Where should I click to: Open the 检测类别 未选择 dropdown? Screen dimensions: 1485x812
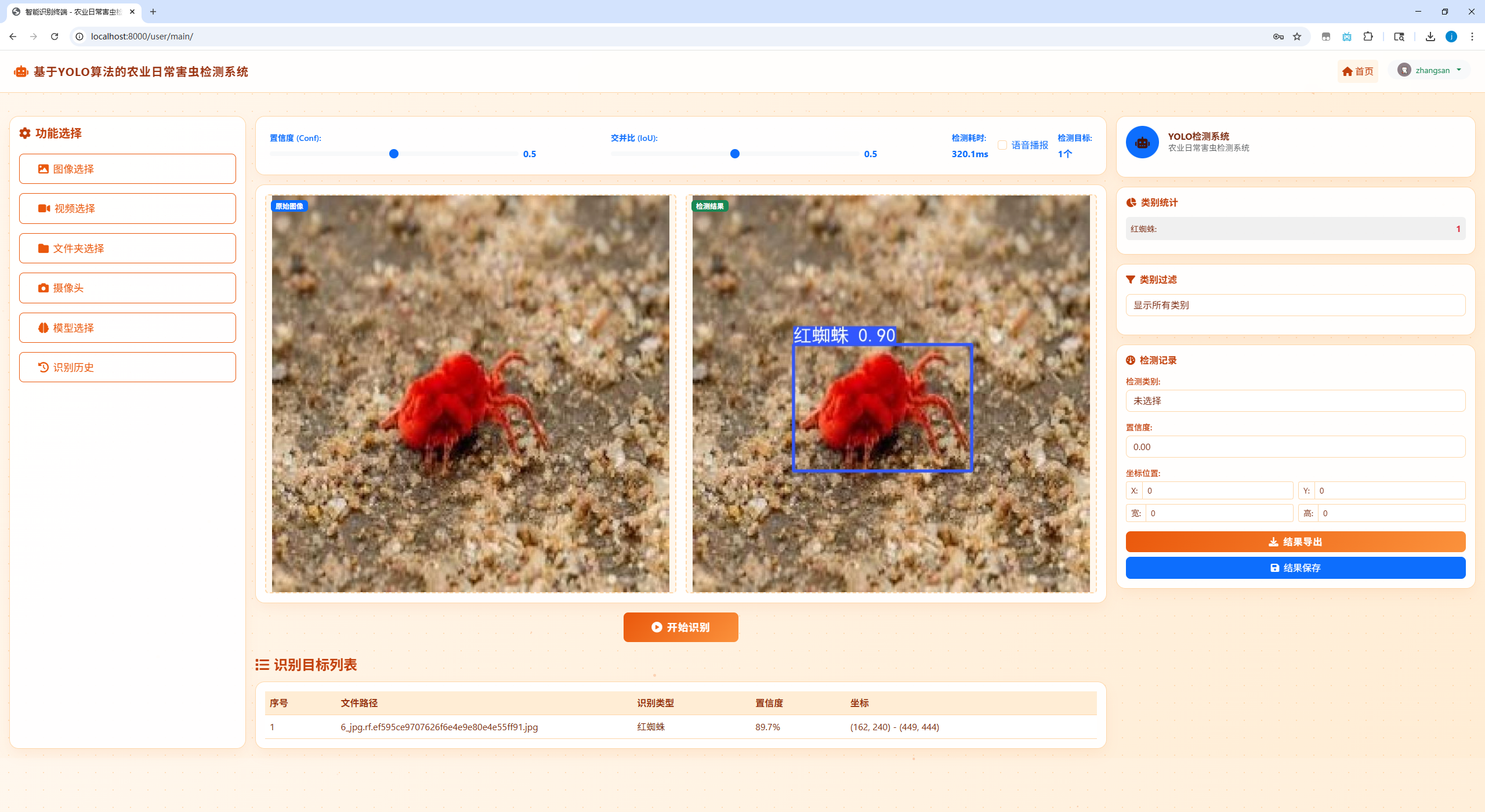tap(1295, 401)
